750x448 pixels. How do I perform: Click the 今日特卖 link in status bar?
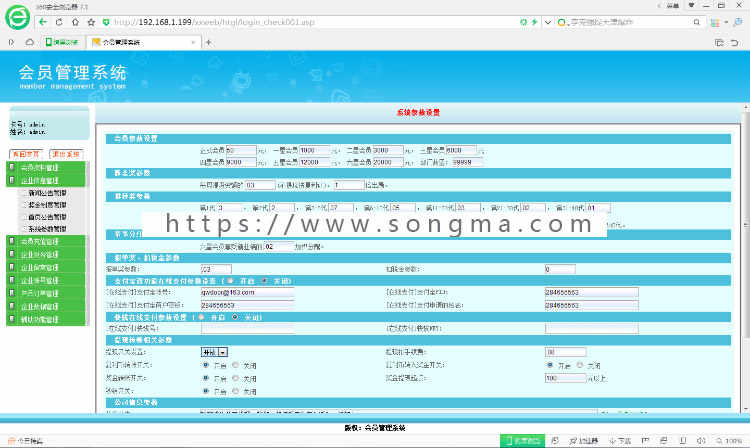point(26,441)
